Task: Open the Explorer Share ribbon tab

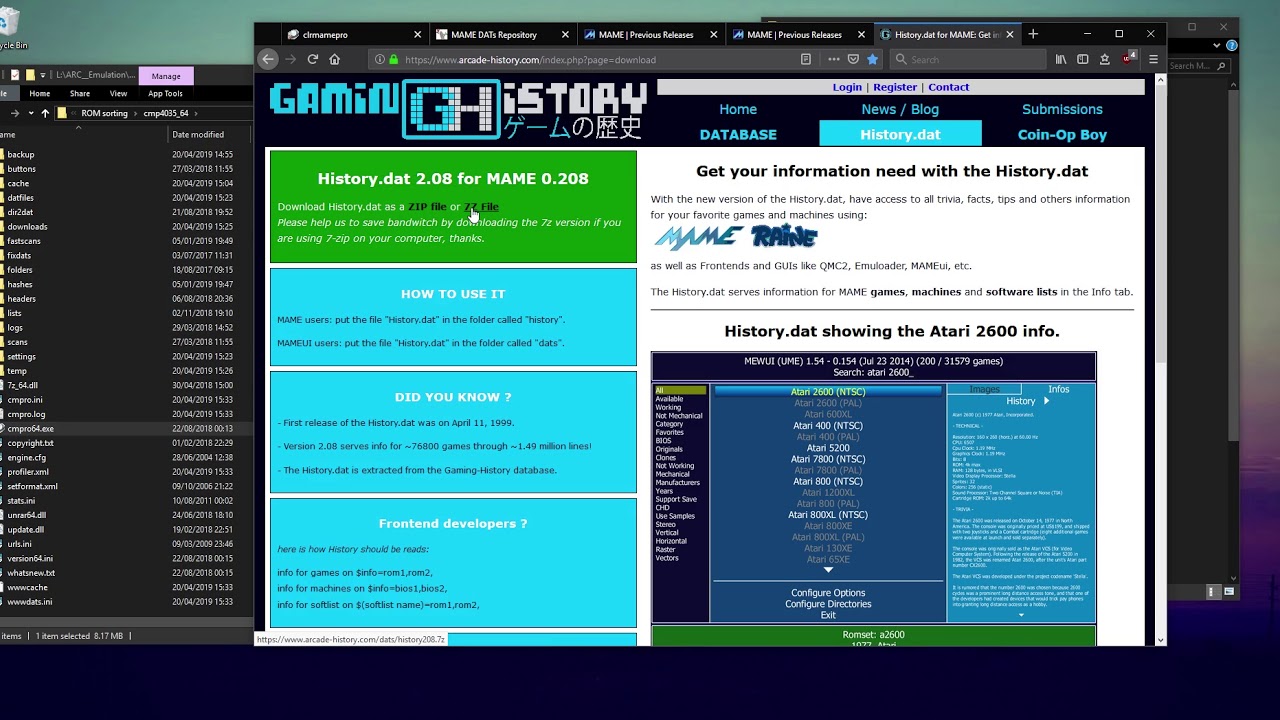Action: coord(80,93)
